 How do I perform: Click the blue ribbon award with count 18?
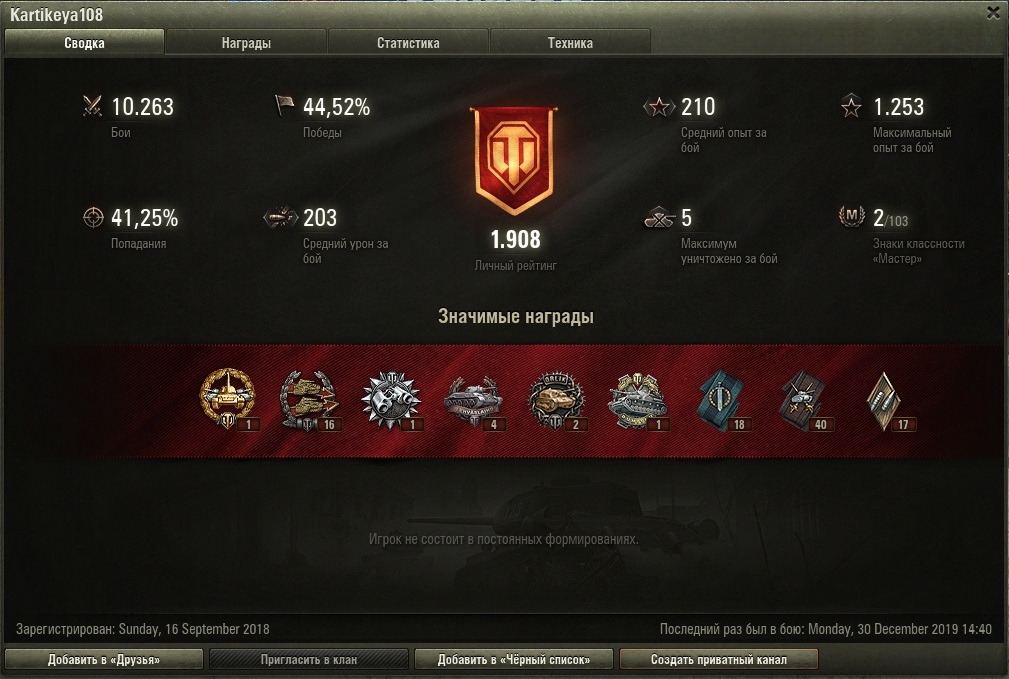721,400
